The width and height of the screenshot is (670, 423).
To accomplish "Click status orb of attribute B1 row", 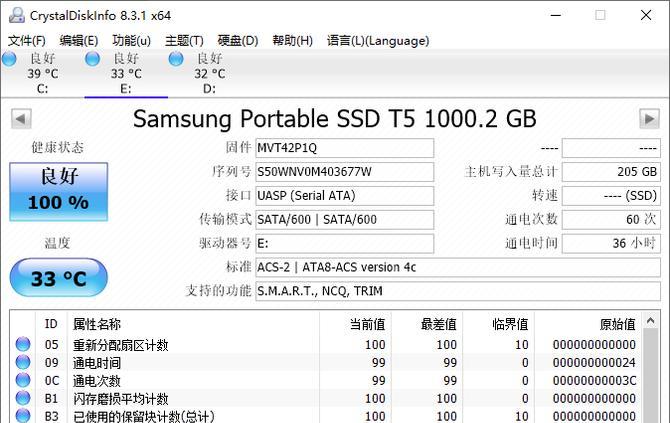I will [x=23, y=398].
